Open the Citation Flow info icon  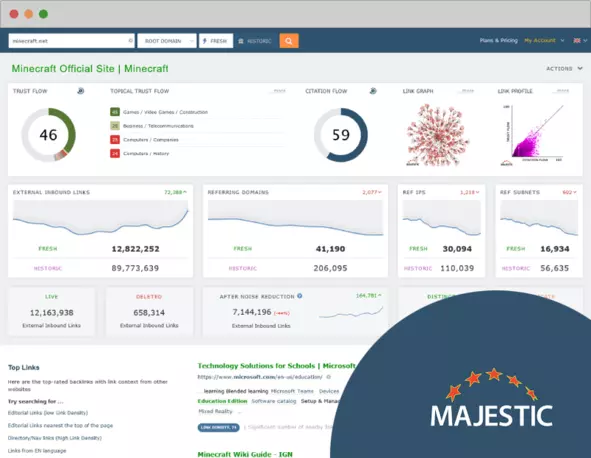coord(373,91)
